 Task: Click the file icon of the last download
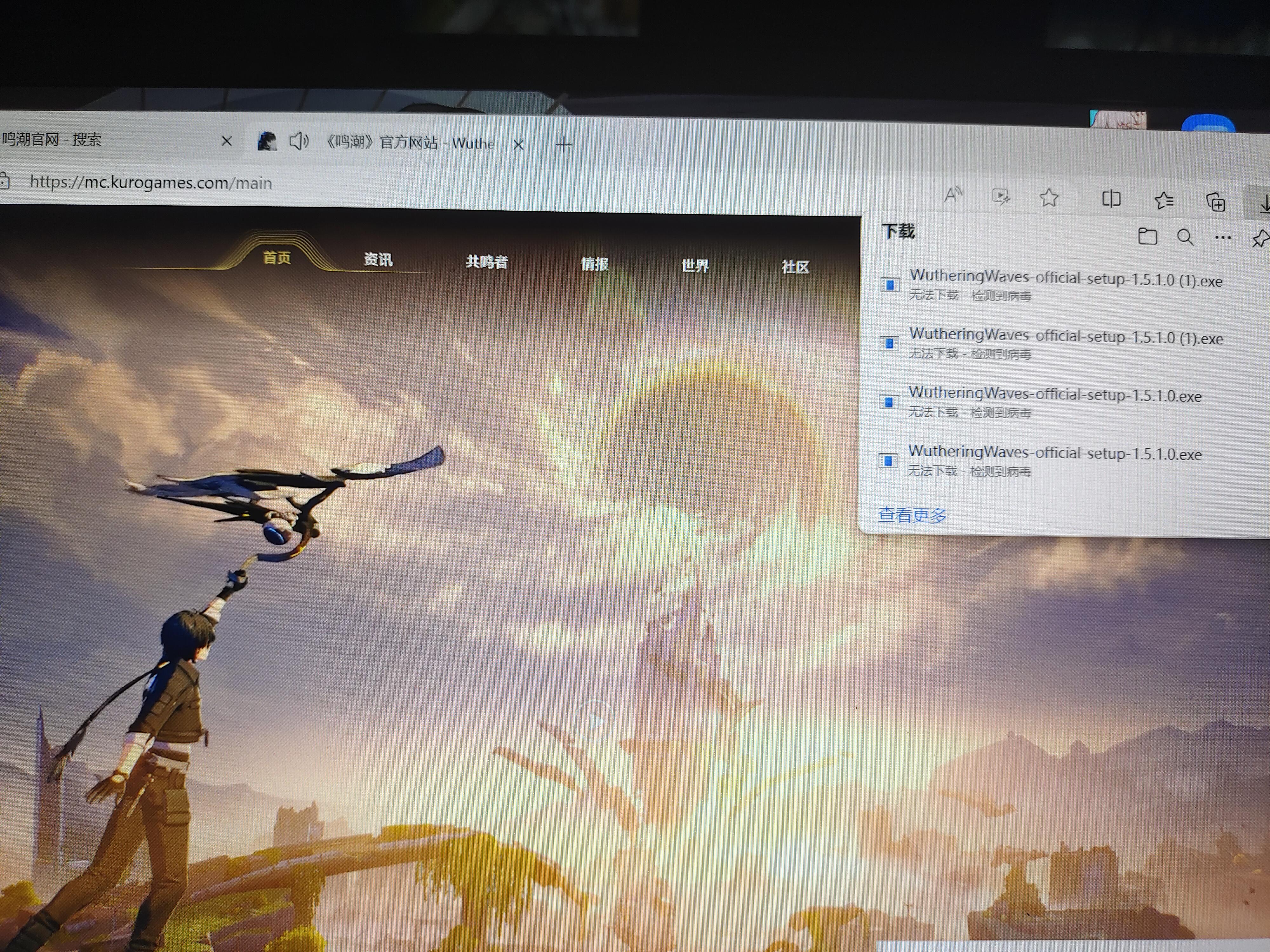tap(888, 460)
